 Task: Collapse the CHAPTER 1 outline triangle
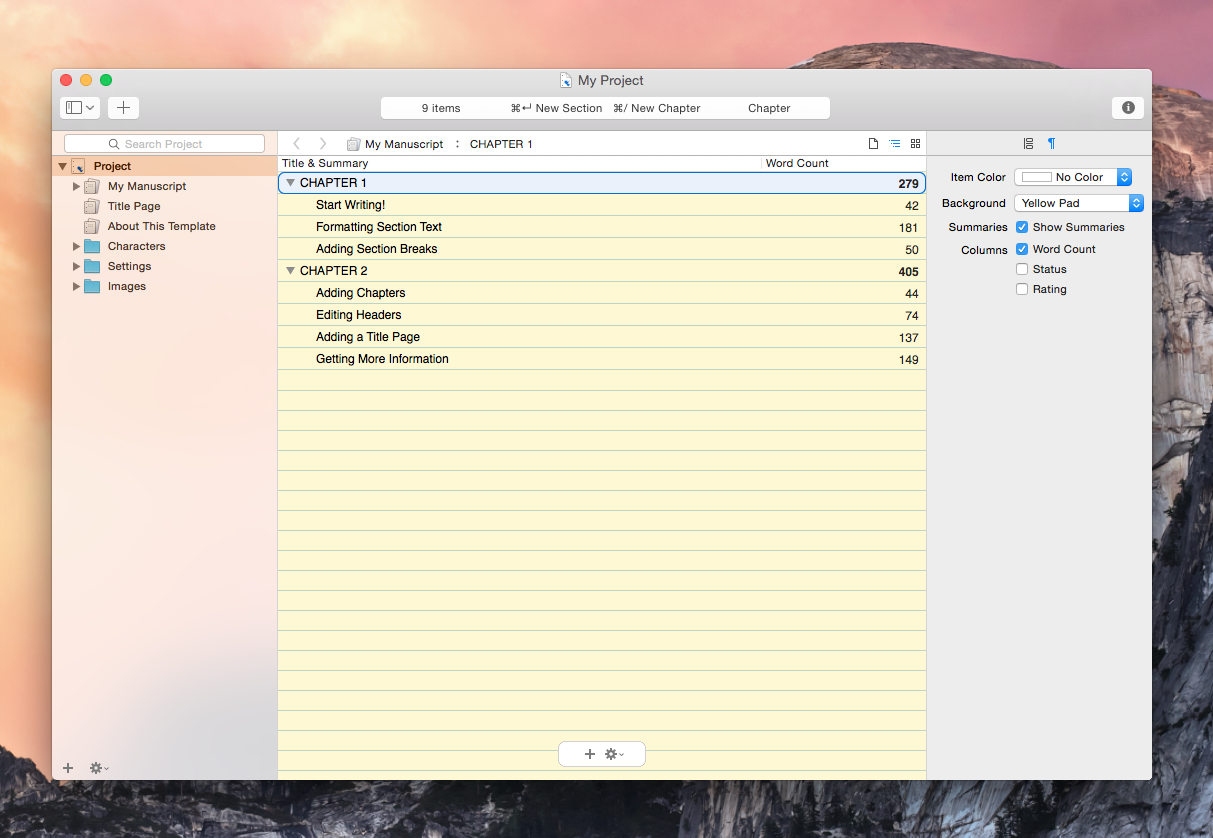click(290, 183)
